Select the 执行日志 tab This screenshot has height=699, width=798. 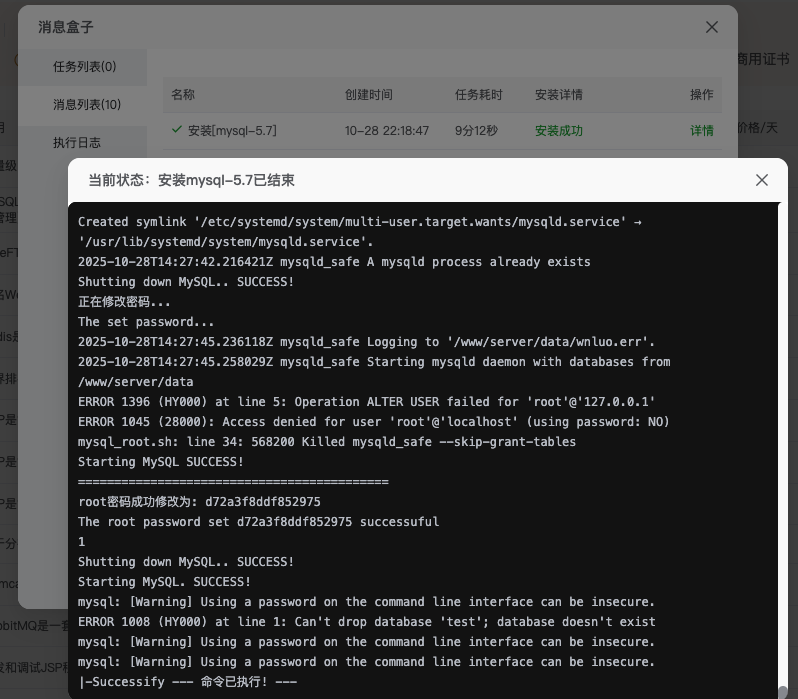point(77,143)
